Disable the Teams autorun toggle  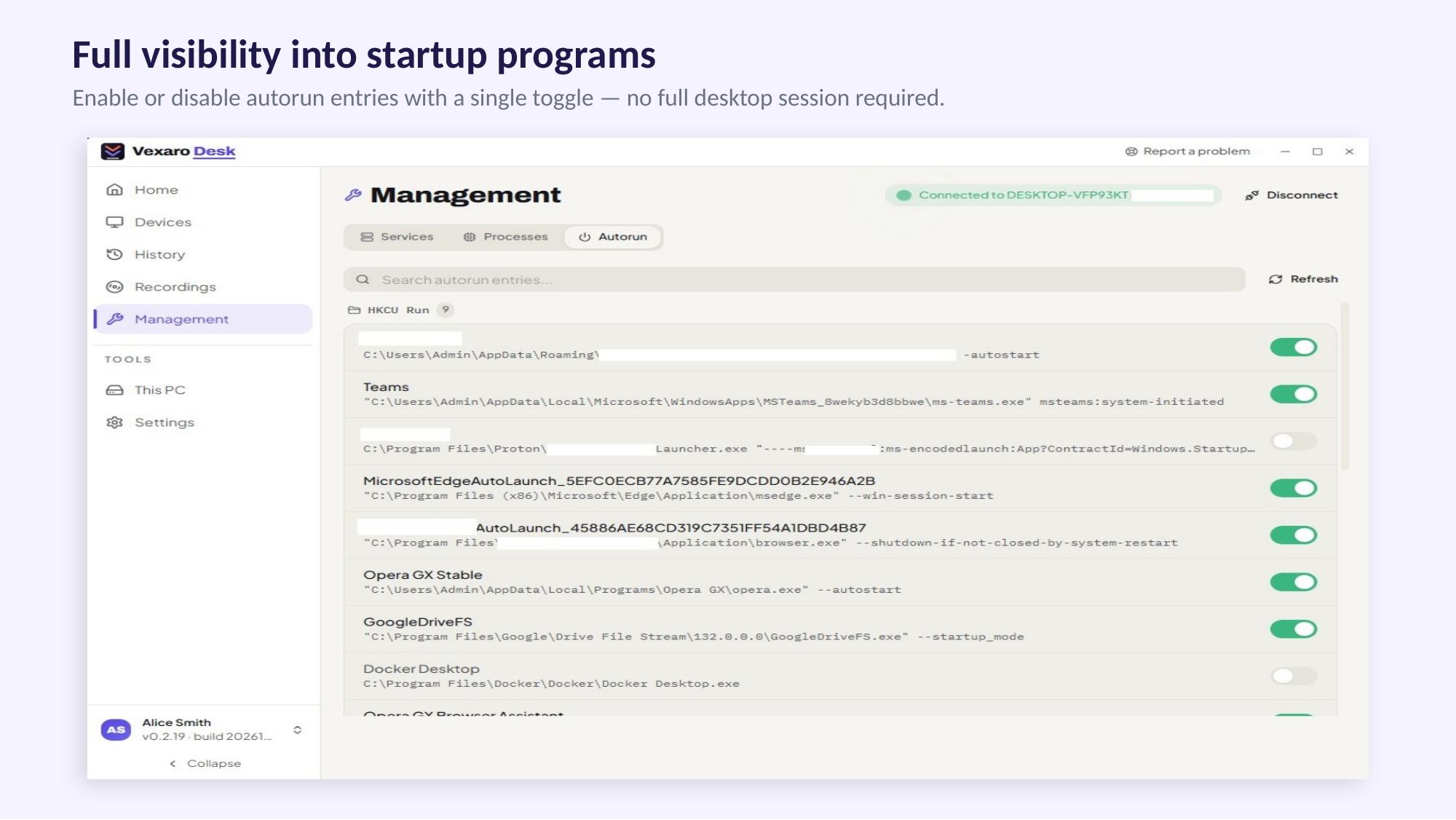(1294, 394)
